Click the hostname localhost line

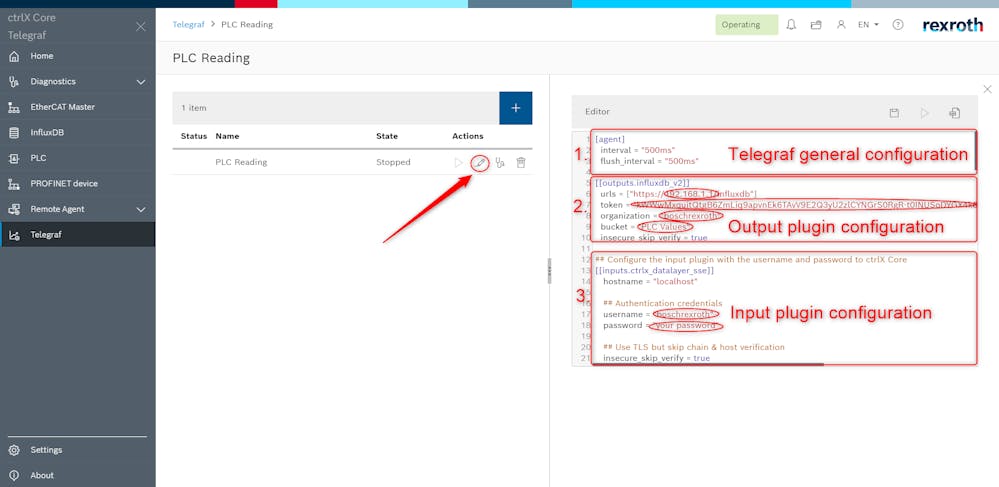(x=650, y=281)
